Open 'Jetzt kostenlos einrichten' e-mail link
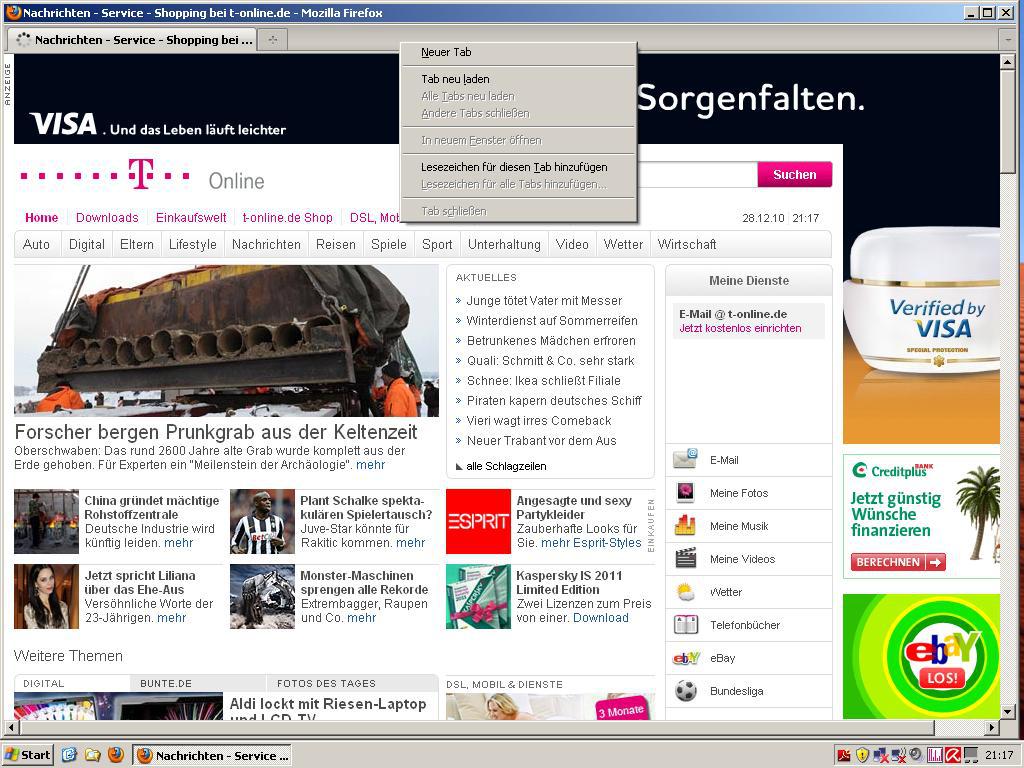1024x768 pixels. tap(740, 328)
